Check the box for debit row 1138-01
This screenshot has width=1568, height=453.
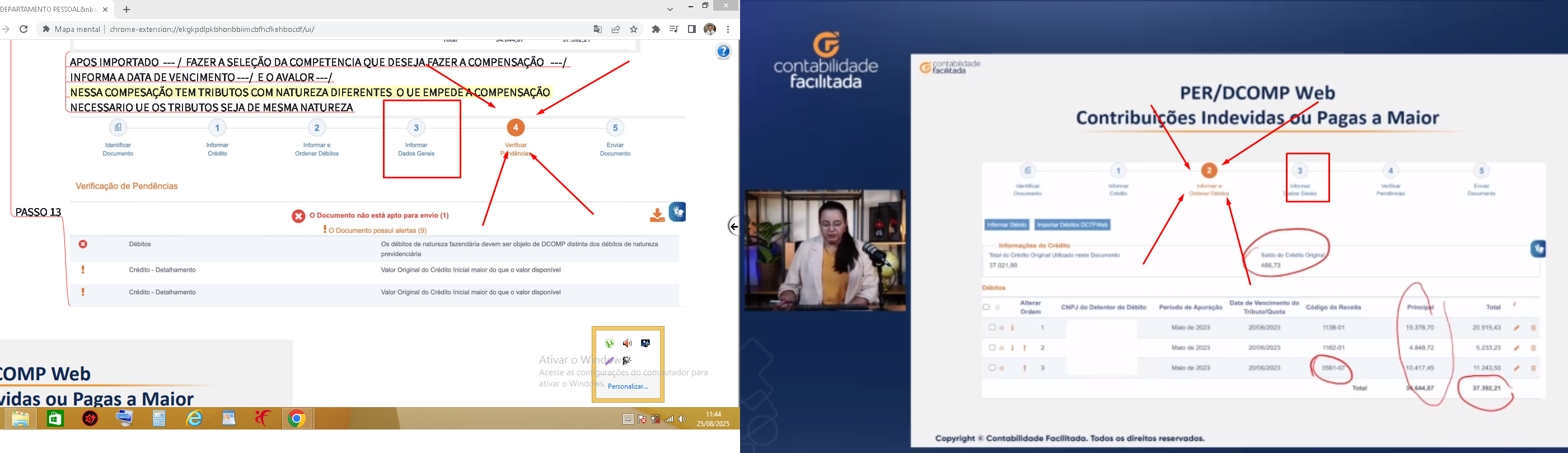tap(991, 327)
